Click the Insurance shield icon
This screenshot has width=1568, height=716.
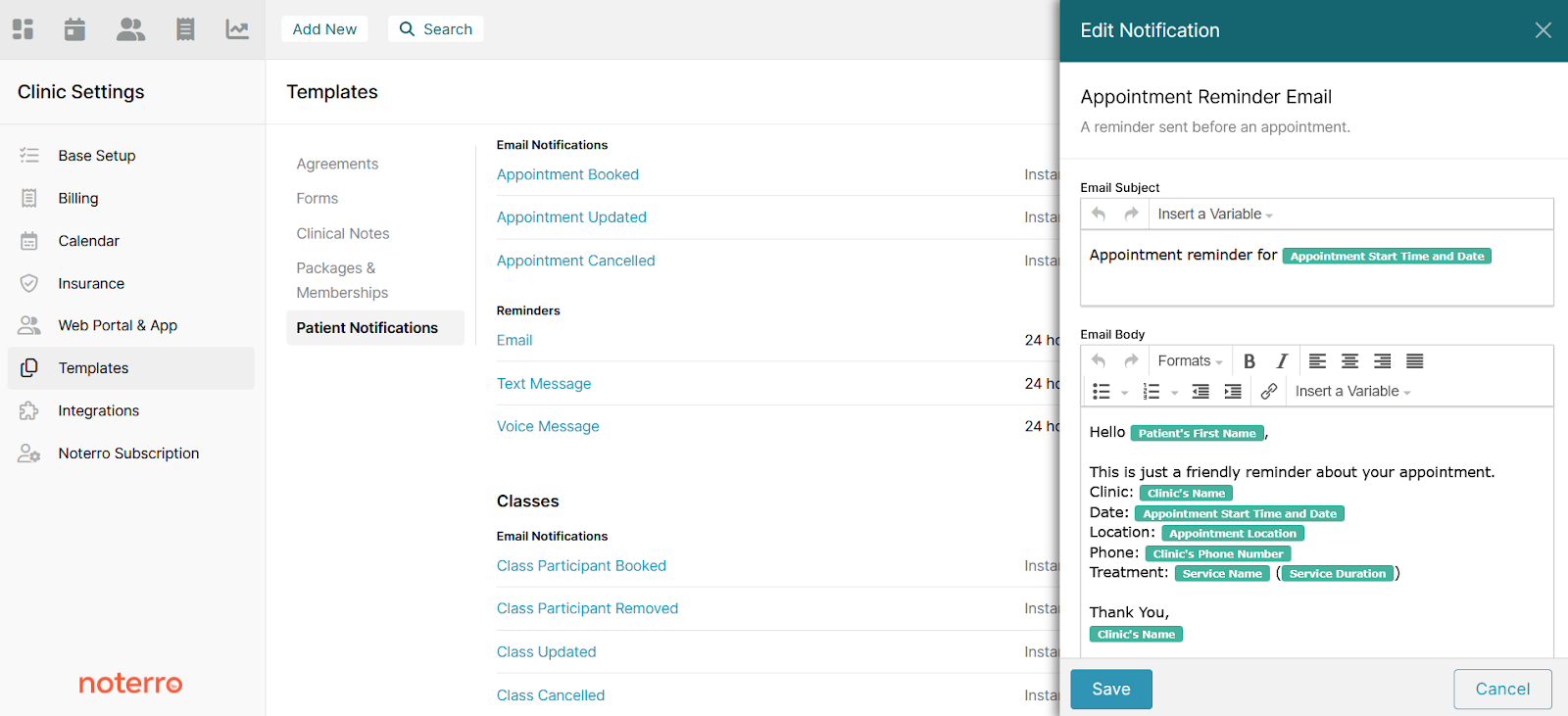(x=29, y=283)
